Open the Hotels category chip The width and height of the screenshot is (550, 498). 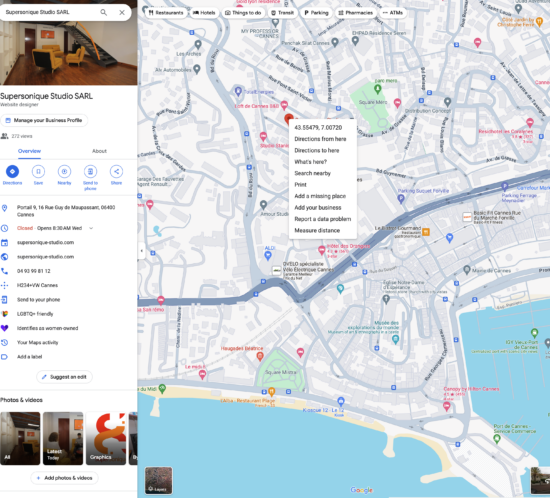(x=204, y=13)
